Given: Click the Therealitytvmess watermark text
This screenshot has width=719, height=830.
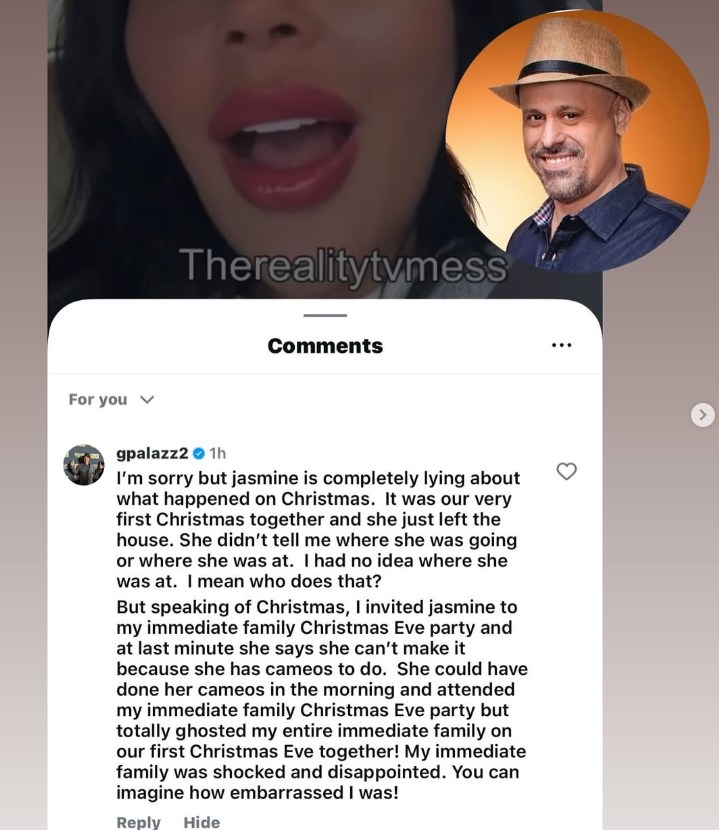Looking at the screenshot, I should coord(343,266).
